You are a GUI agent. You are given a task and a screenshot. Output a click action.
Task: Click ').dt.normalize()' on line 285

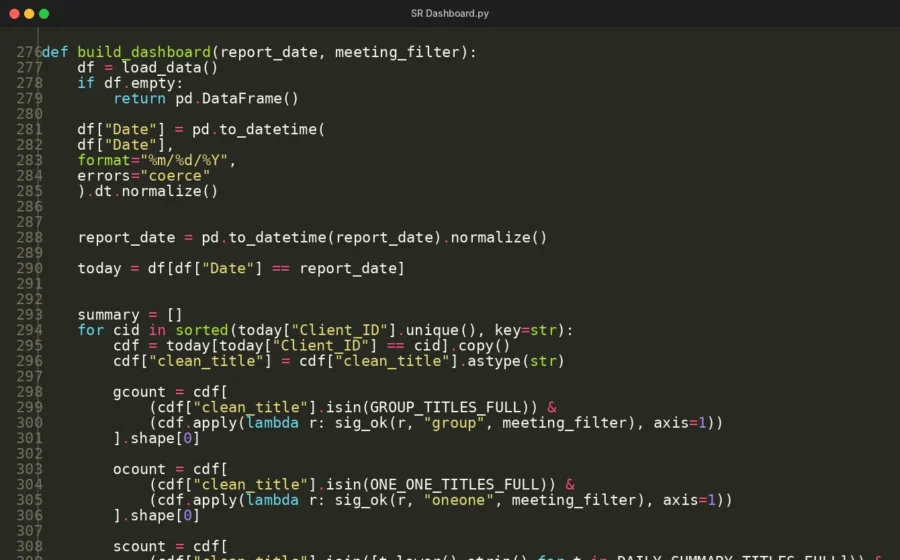148,191
